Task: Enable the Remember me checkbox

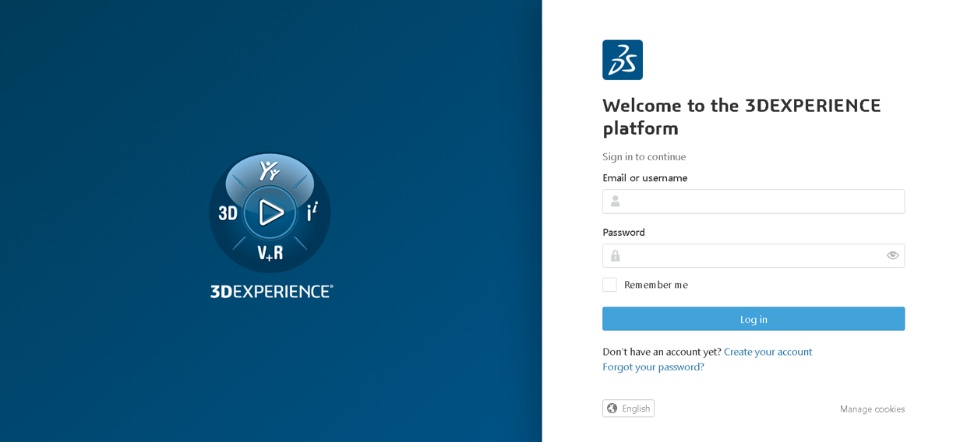Action: [609, 285]
